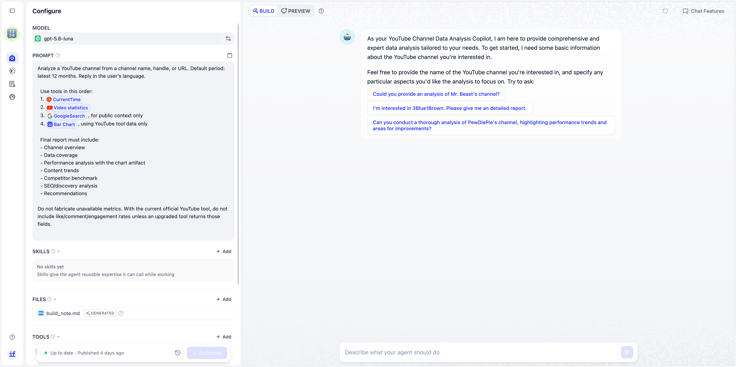Click the Configure panel heading
Screen dimensions: 736x367
point(46,11)
